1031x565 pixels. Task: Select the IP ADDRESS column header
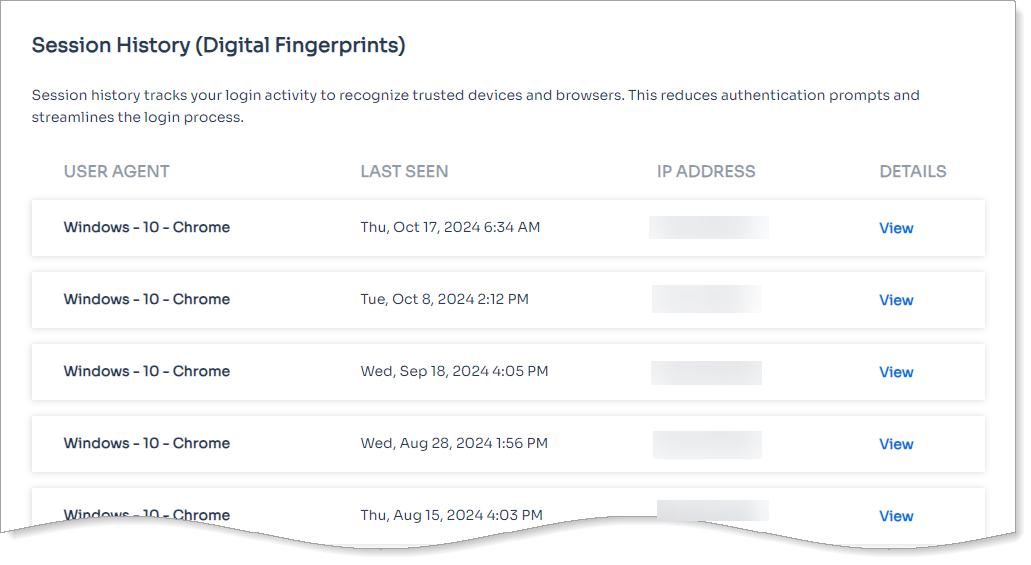pos(706,171)
